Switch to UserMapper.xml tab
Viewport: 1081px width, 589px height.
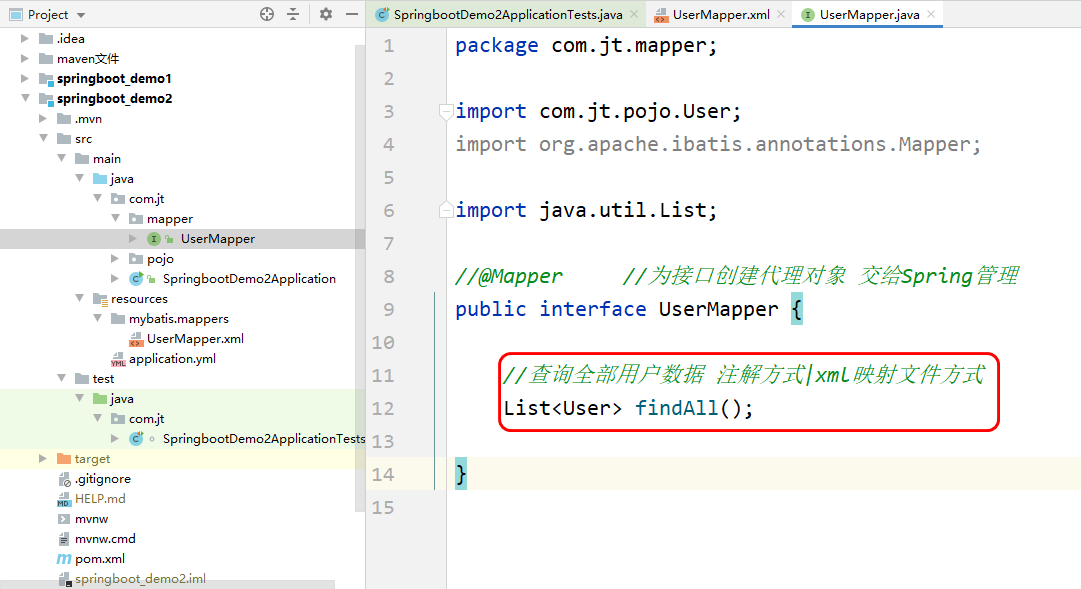coord(721,14)
